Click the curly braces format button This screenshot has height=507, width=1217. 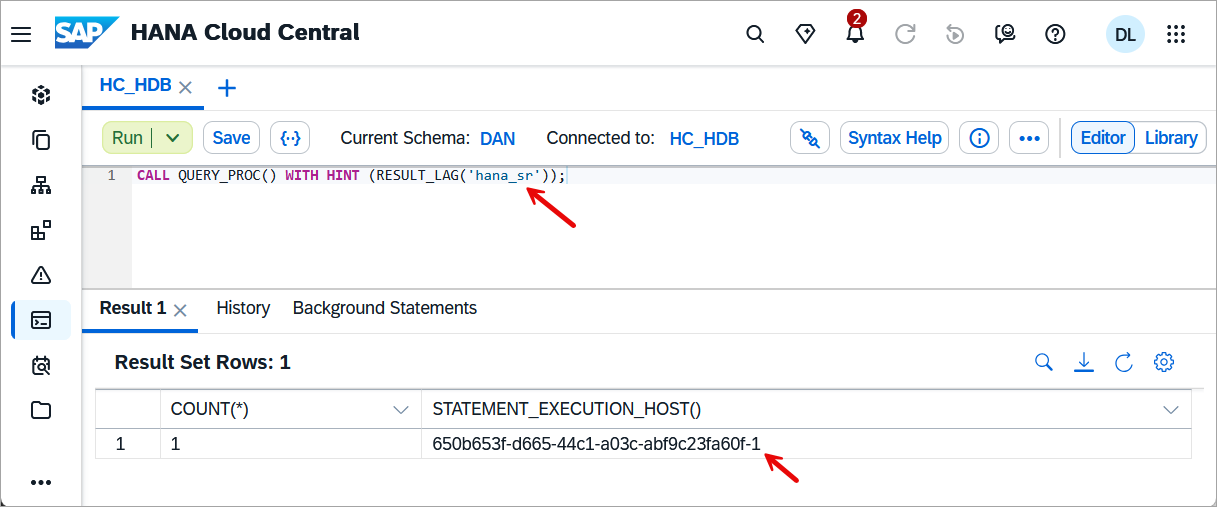[x=290, y=138]
